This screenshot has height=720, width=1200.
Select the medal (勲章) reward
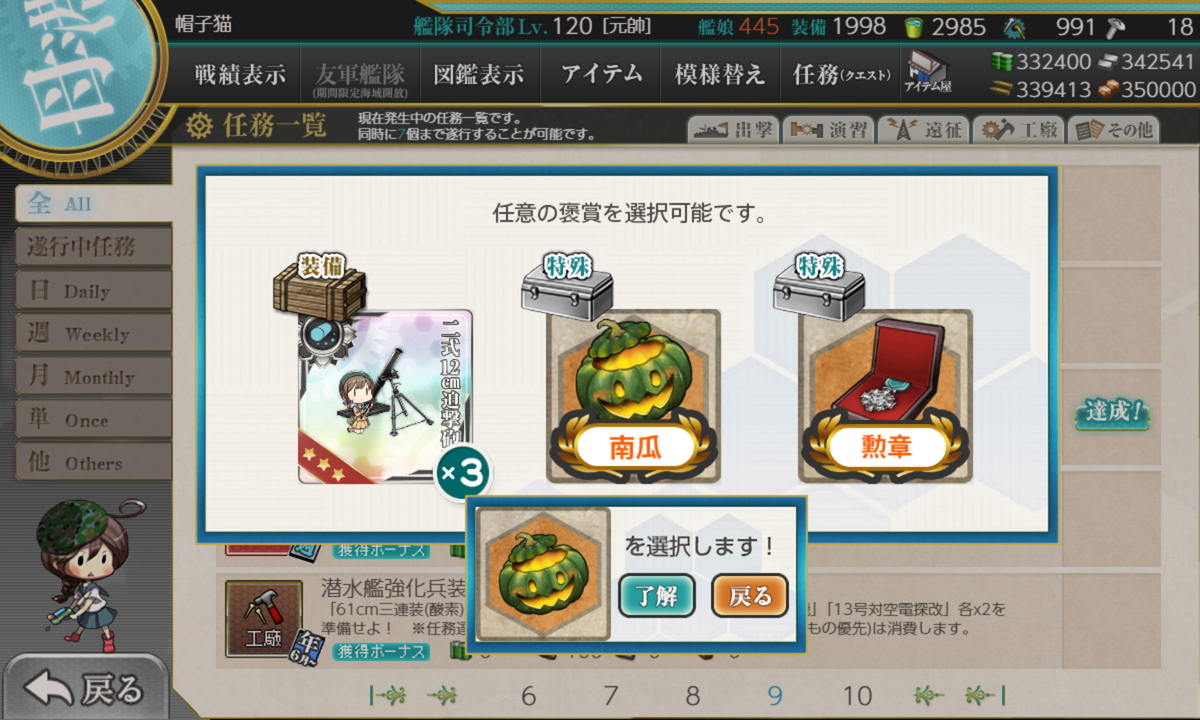point(885,396)
